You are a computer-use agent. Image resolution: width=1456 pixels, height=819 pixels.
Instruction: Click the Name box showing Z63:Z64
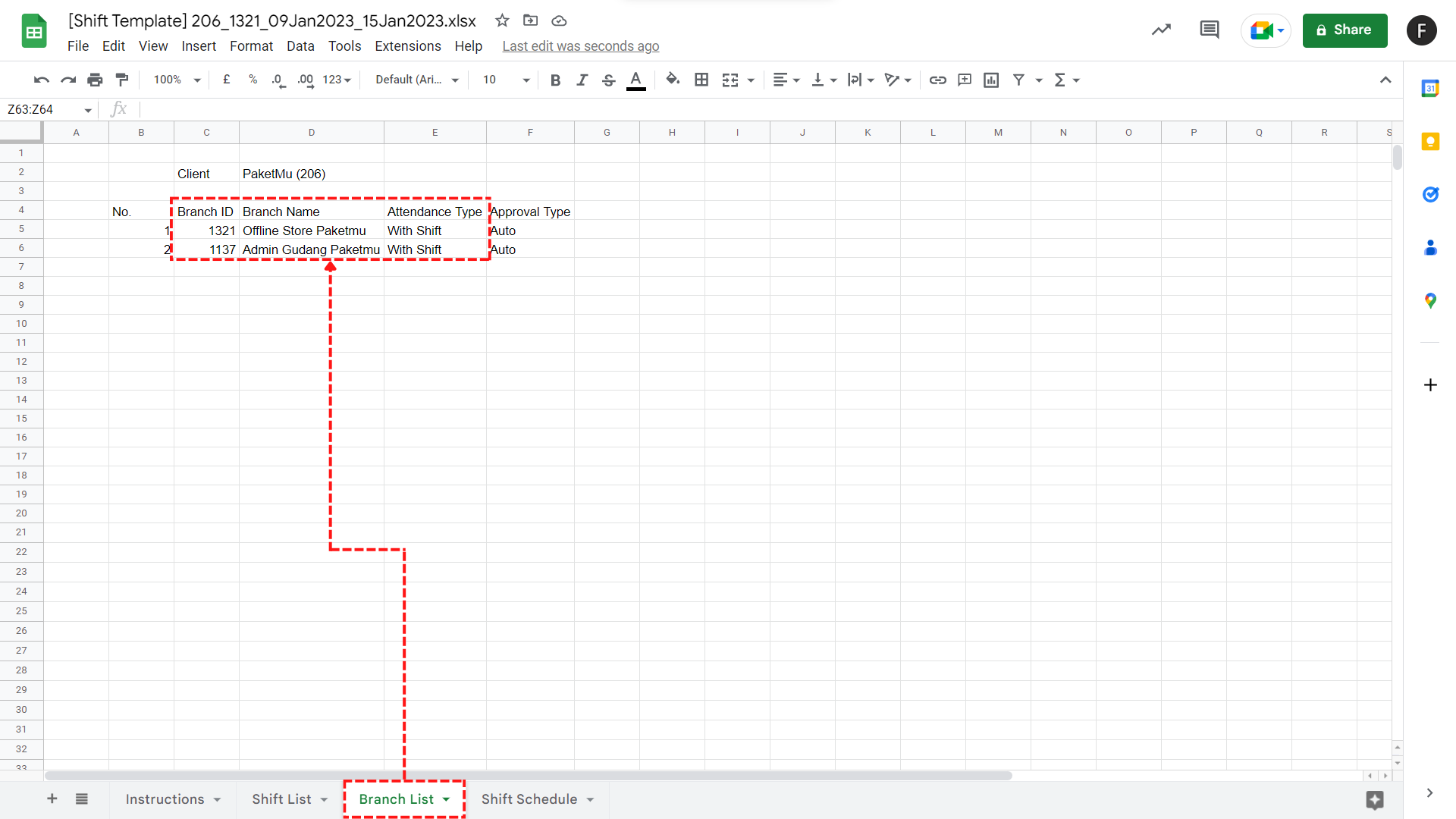(49, 109)
